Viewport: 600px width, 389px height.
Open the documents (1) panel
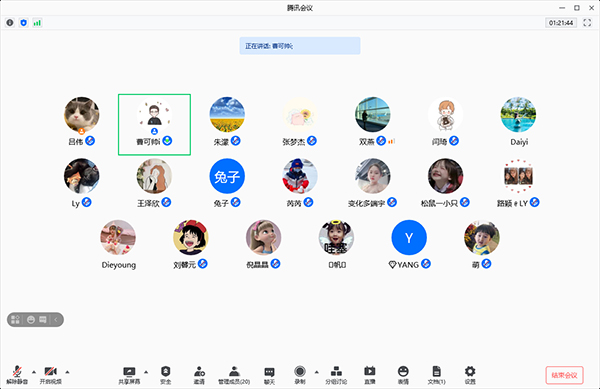[436, 374]
